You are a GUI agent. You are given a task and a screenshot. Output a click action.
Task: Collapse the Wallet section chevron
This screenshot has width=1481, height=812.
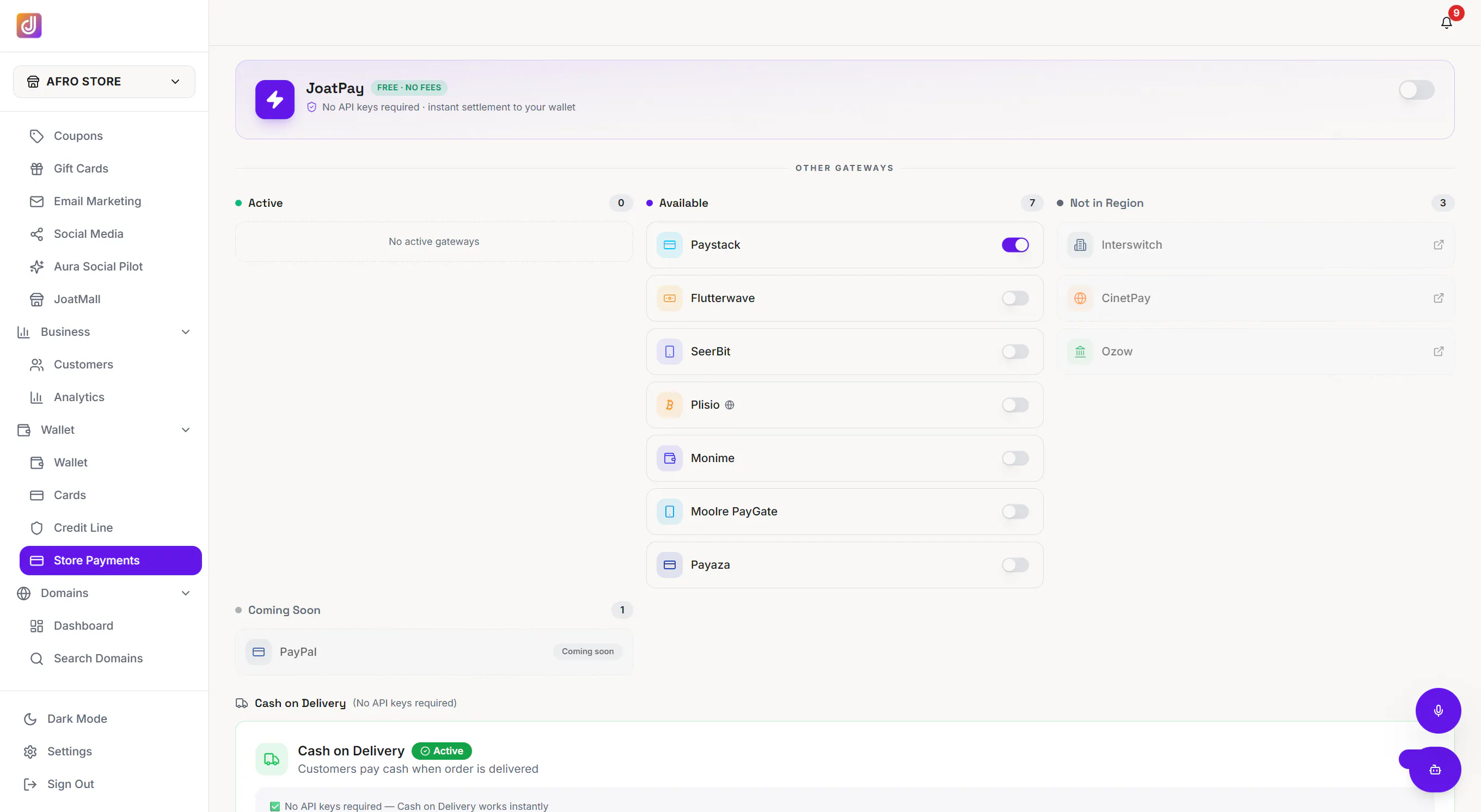186,430
